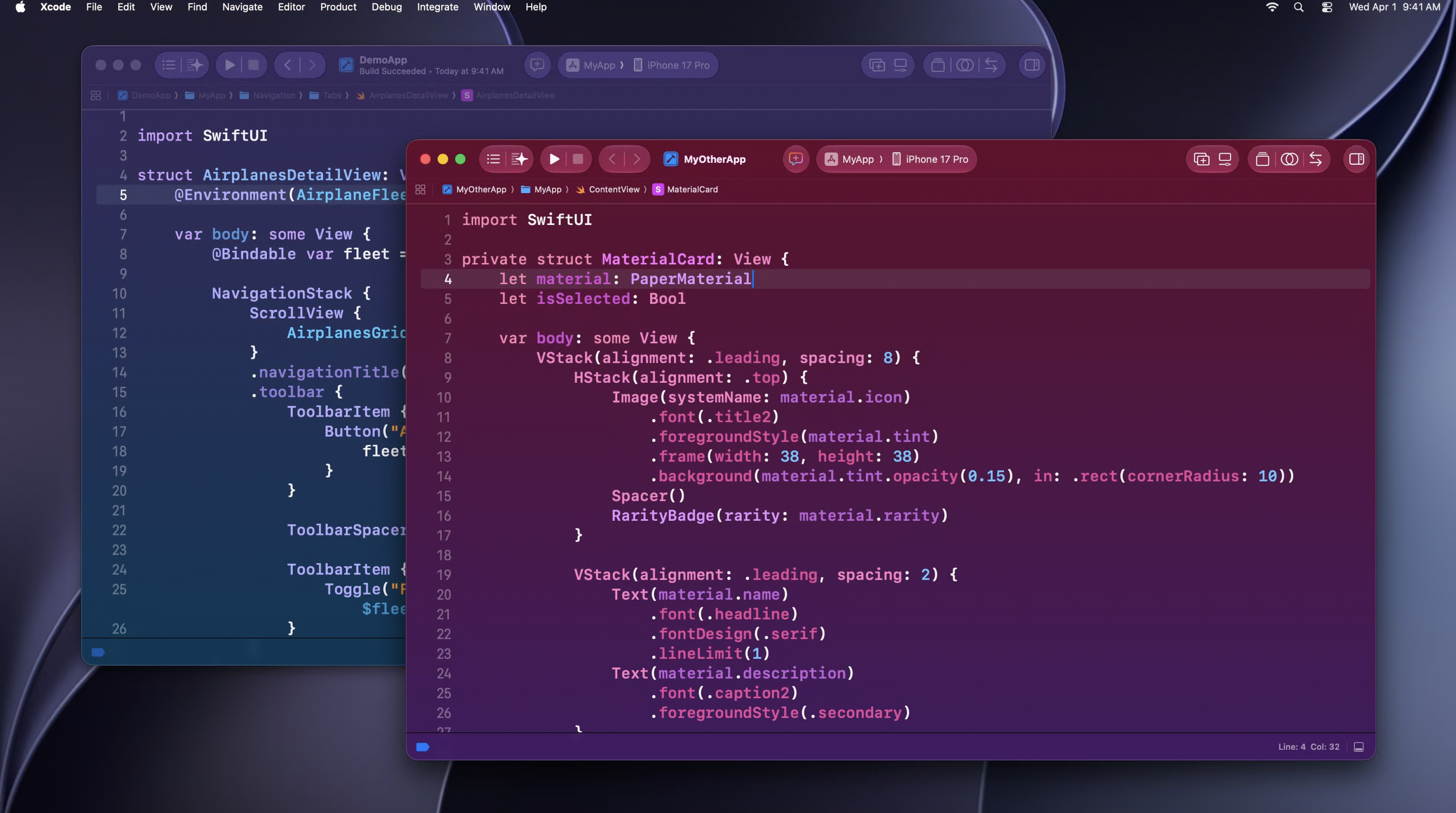
Task: Open ContentView file menu in jump bar
Action: (x=608, y=190)
